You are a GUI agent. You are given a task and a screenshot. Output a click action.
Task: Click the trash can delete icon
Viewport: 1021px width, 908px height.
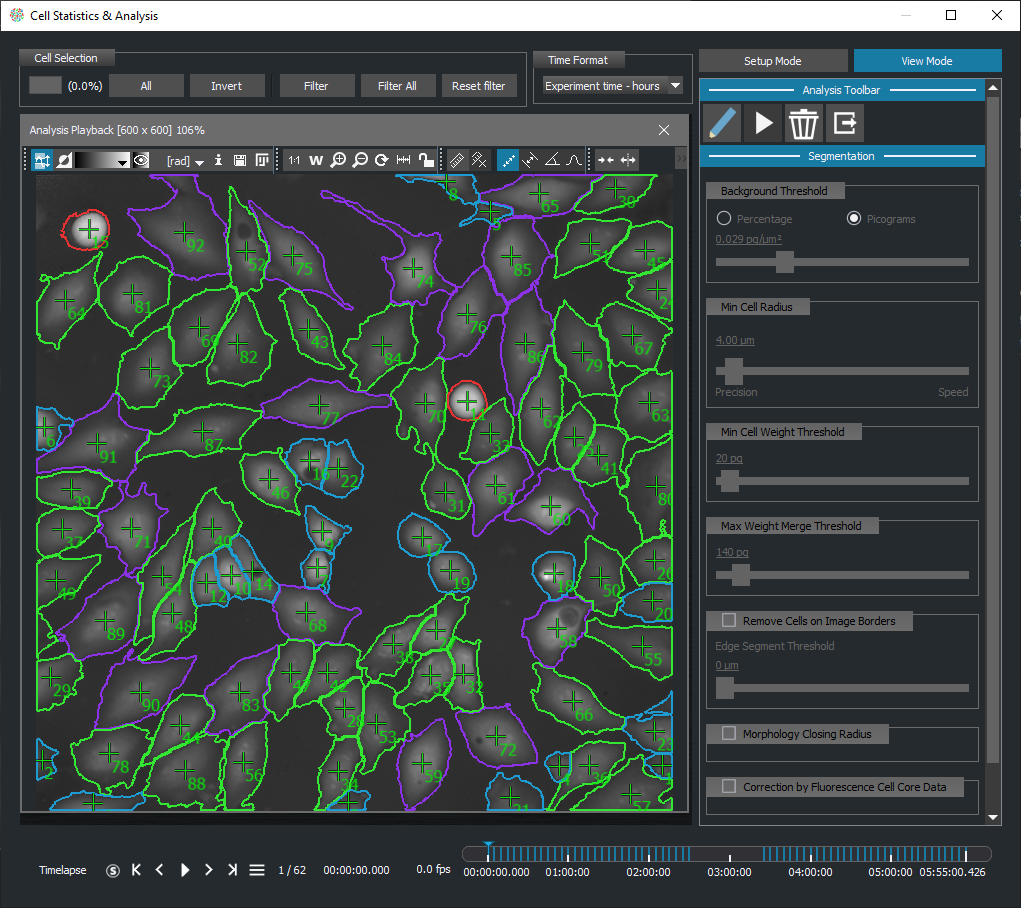point(803,123)
